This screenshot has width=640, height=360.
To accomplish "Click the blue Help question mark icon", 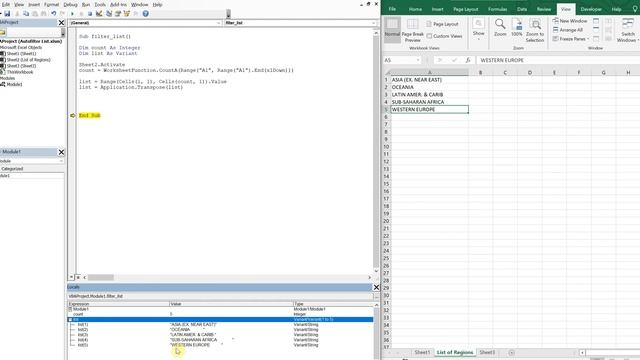I will (x=145, y=14).
